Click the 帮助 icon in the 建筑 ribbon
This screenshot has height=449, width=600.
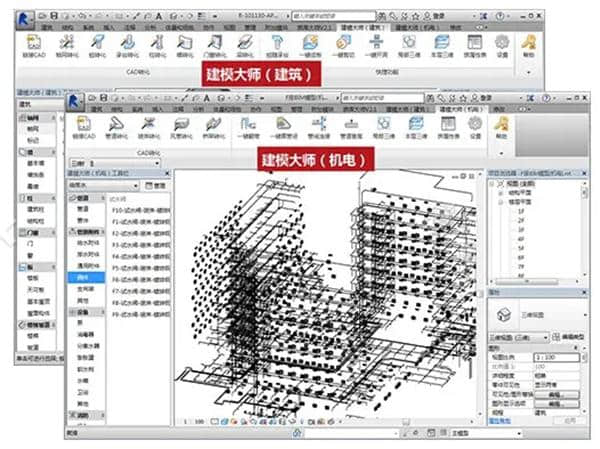coord(527,45)
